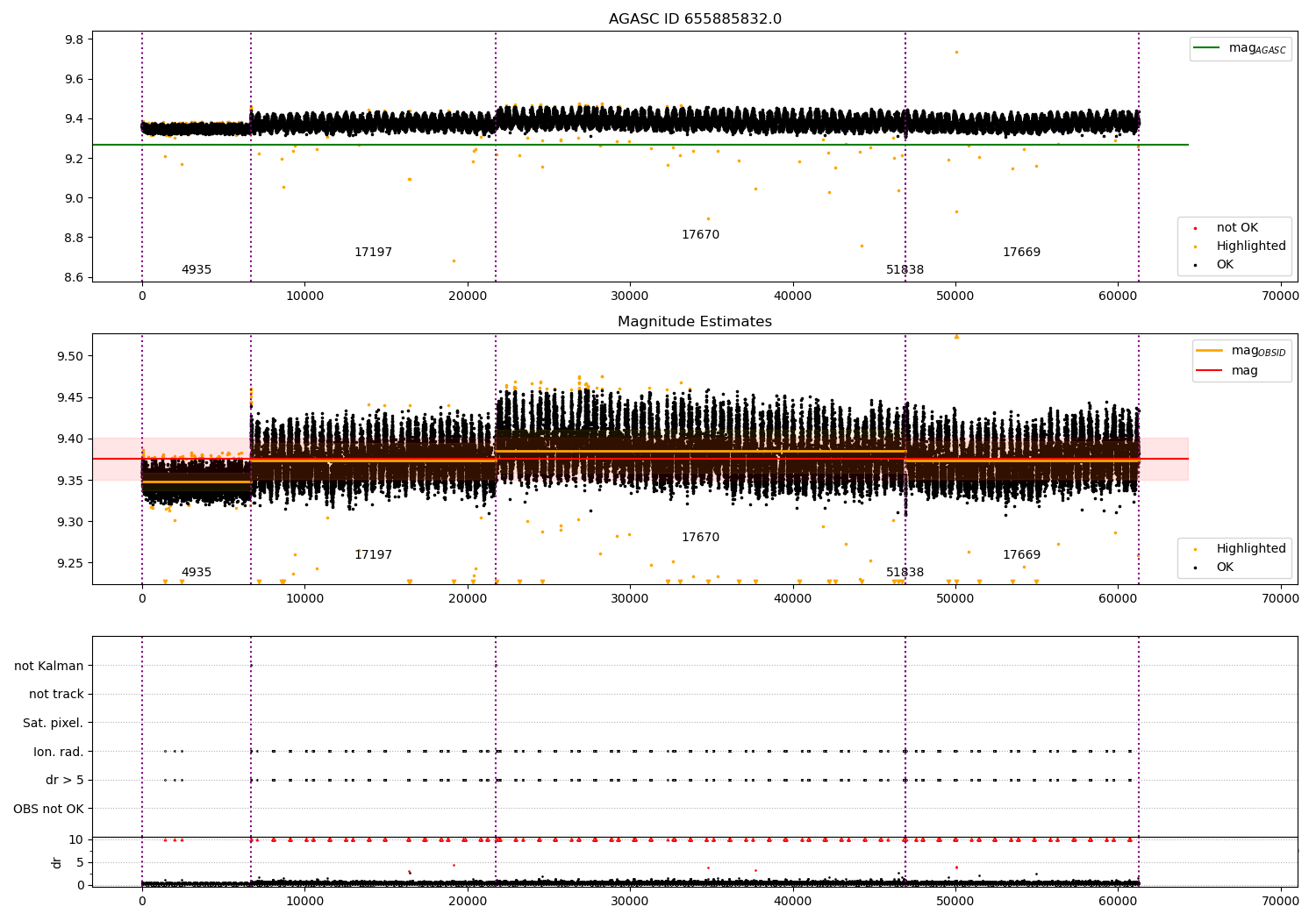
Task: Click obsid label 17670 in AGASC ID plot
Action: click(700, 235)
